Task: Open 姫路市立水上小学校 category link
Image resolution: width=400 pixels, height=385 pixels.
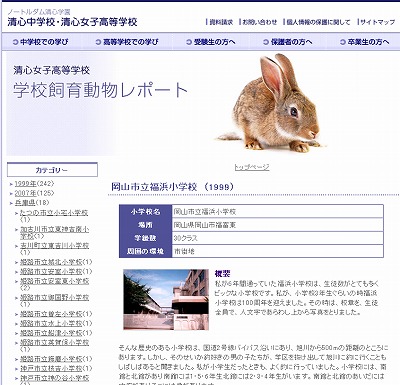Action: point(51,323)
